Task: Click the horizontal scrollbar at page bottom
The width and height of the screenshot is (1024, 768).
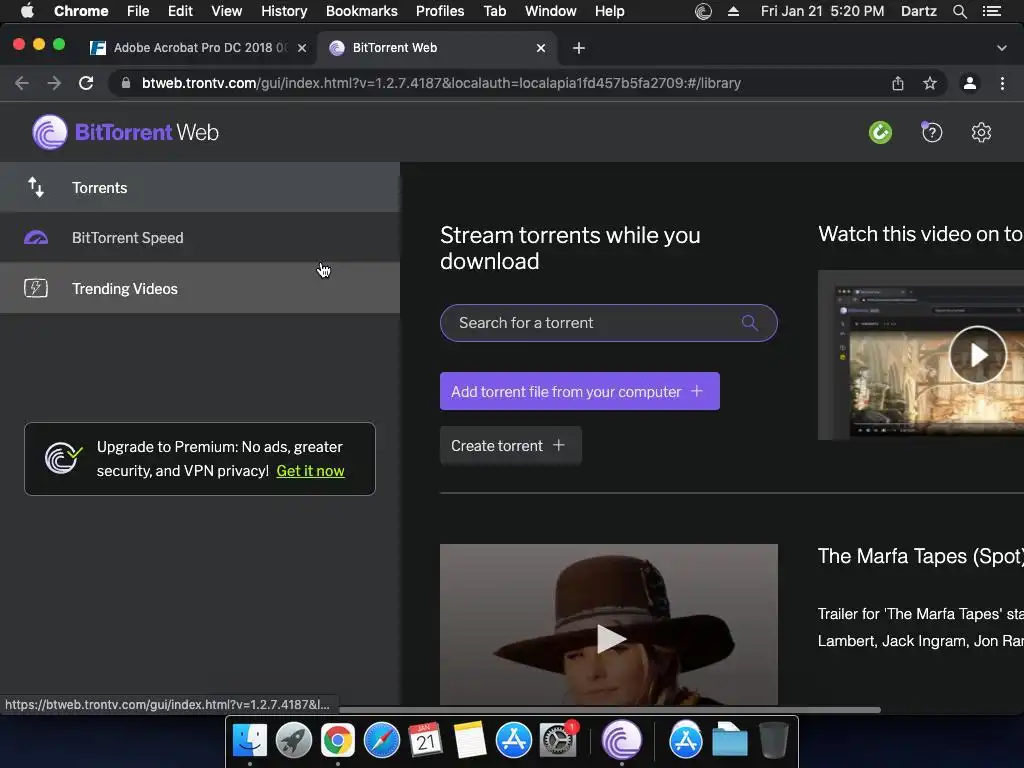Action: [610, 709]
